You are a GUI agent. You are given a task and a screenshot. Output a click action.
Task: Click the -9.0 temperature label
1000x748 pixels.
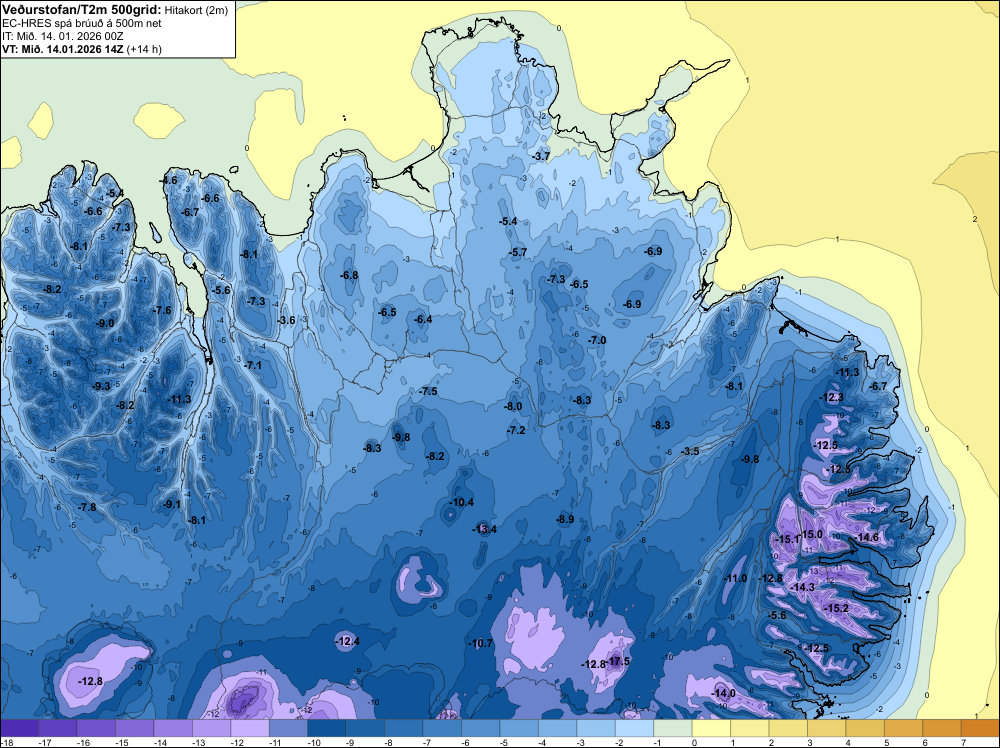pos(105,323)
